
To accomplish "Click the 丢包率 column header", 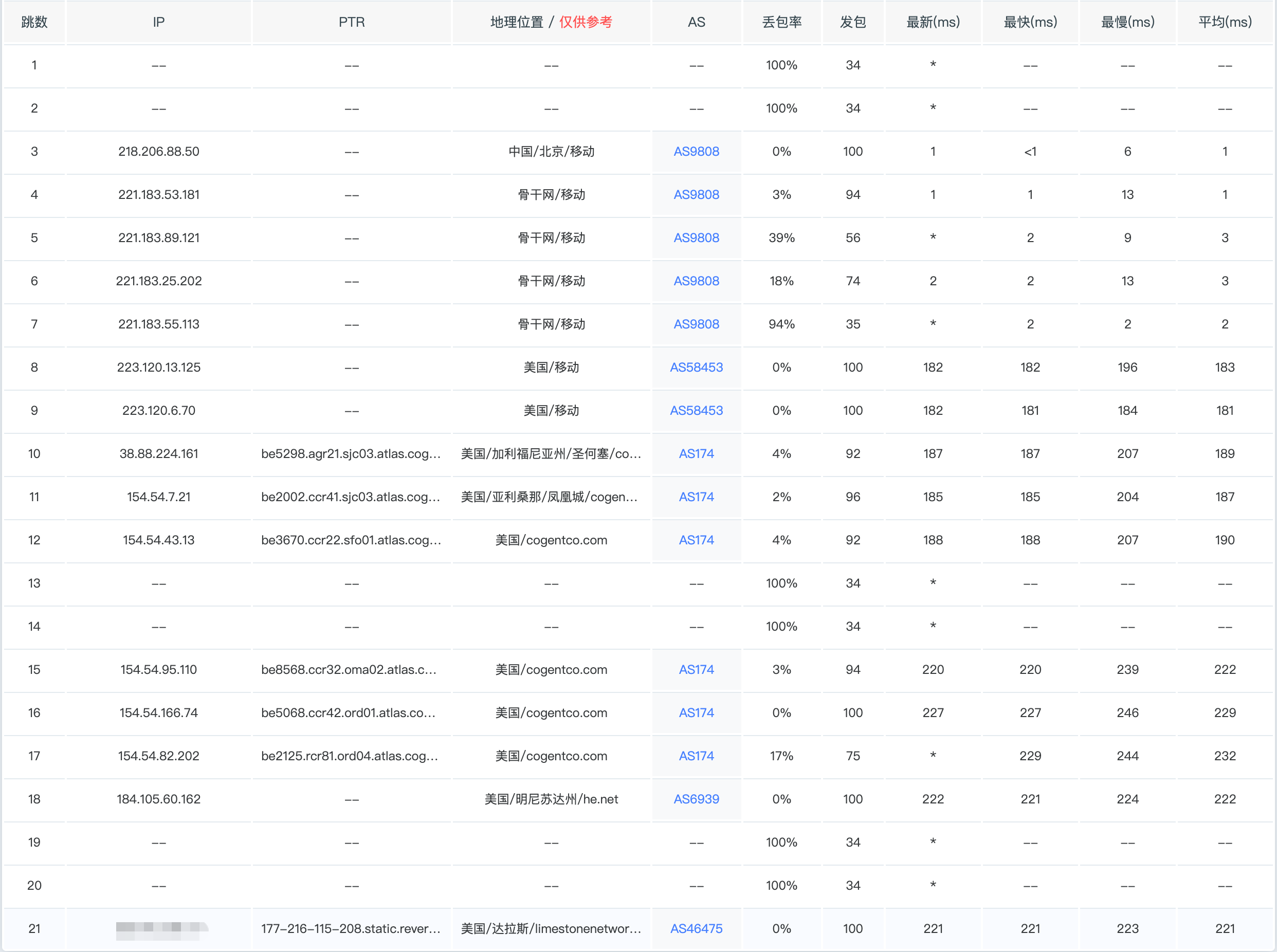I will (x=781, y=23).
